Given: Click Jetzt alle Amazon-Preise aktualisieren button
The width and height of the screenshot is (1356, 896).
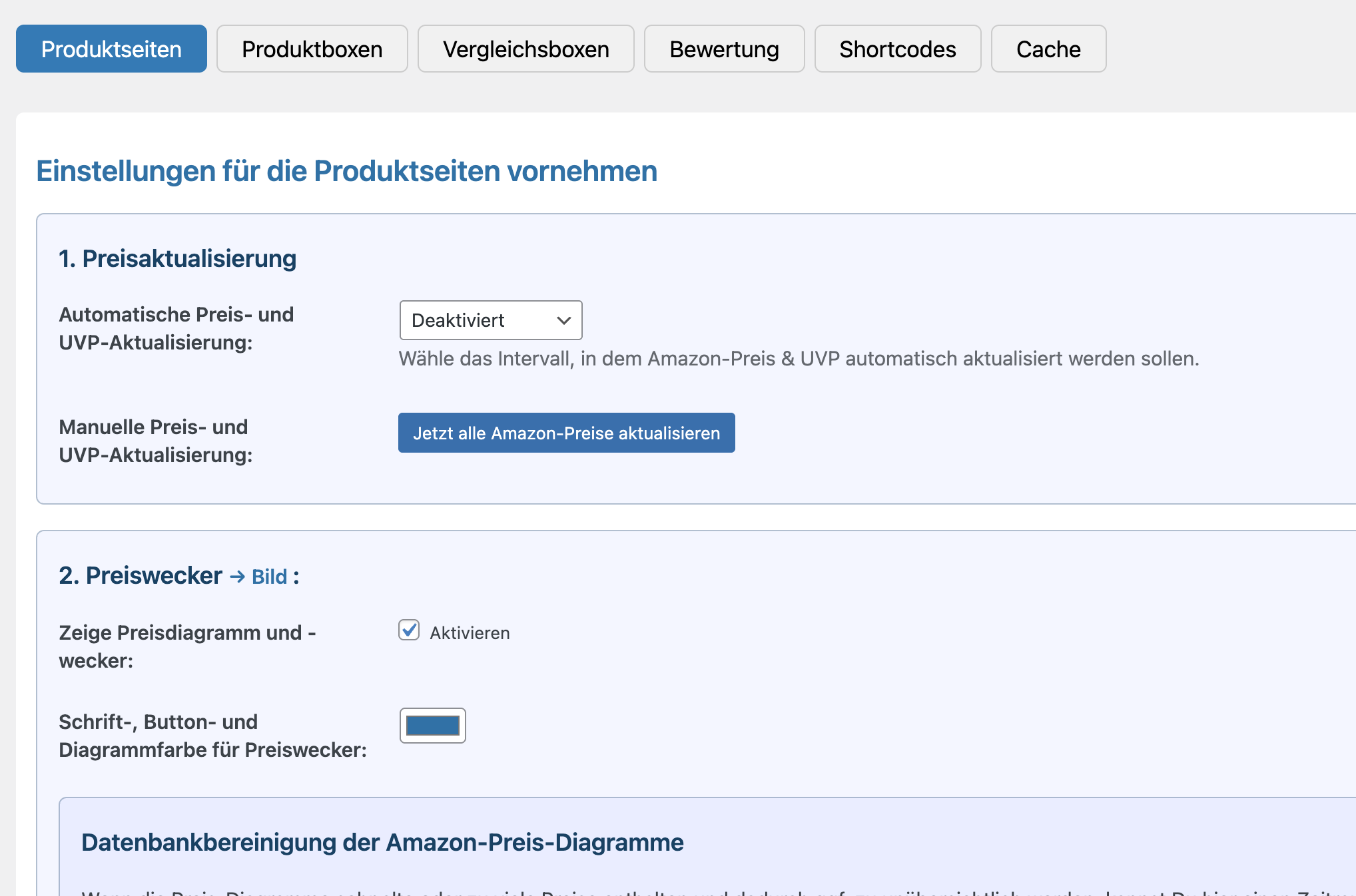Looking at the screenshot, I should [566, 433].
